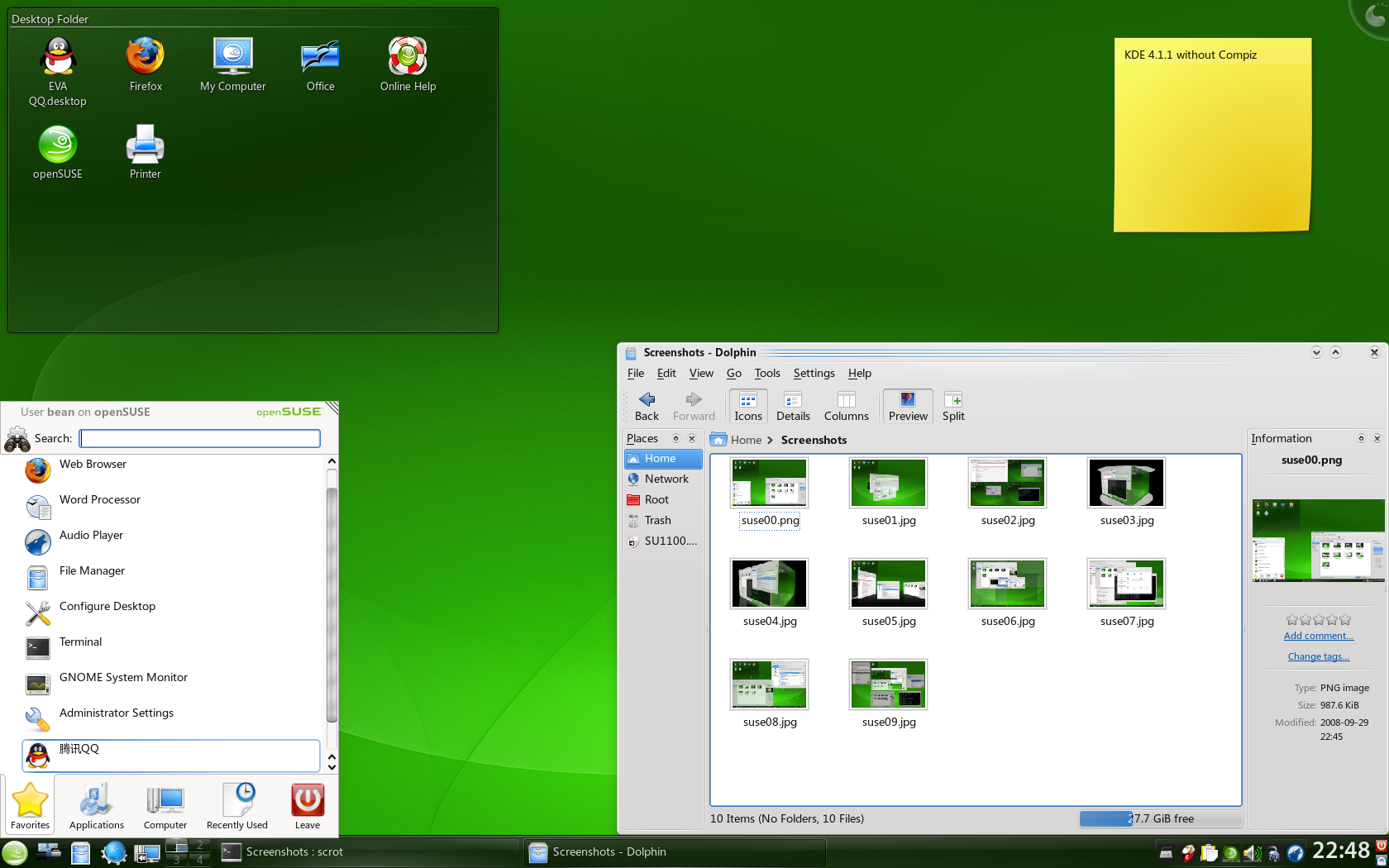Open Administrator Settings from menu
Image resolution: width=1389 pixels, height=868 pixels.
(171, 719)
